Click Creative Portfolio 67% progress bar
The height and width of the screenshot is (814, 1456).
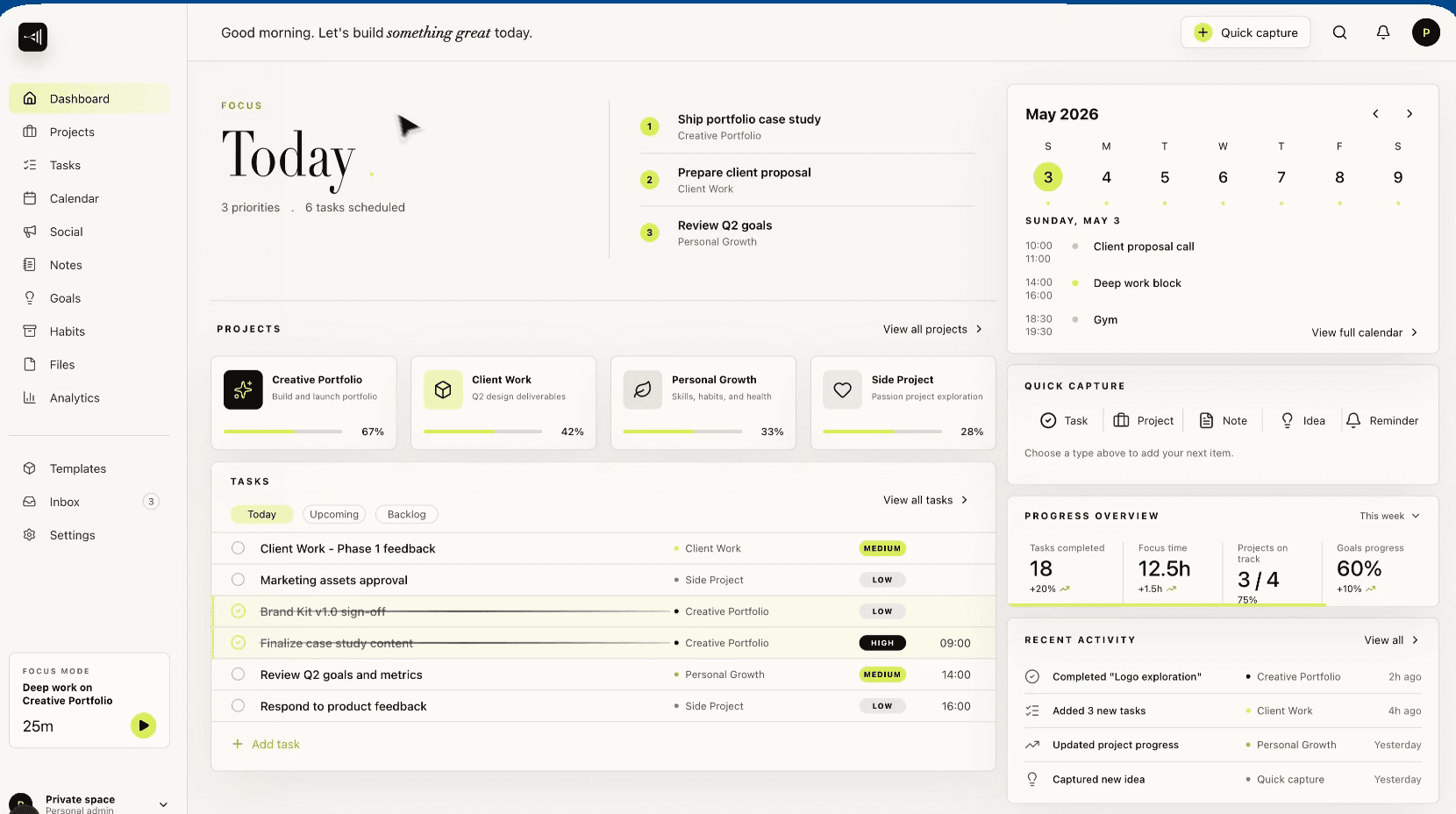tap(283, 432)
